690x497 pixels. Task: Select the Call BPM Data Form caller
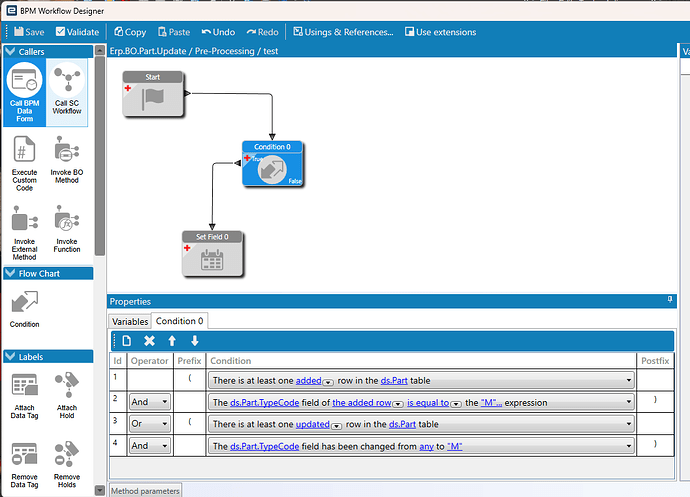[x=25, y=92]
